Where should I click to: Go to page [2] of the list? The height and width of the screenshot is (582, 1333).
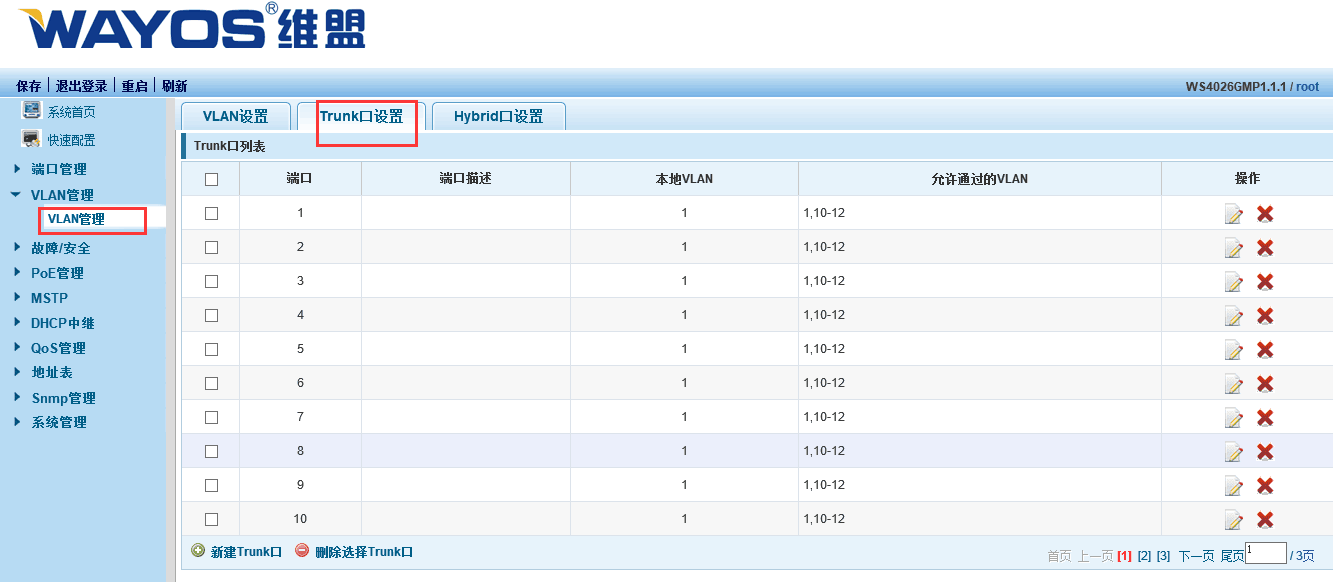1144,556
